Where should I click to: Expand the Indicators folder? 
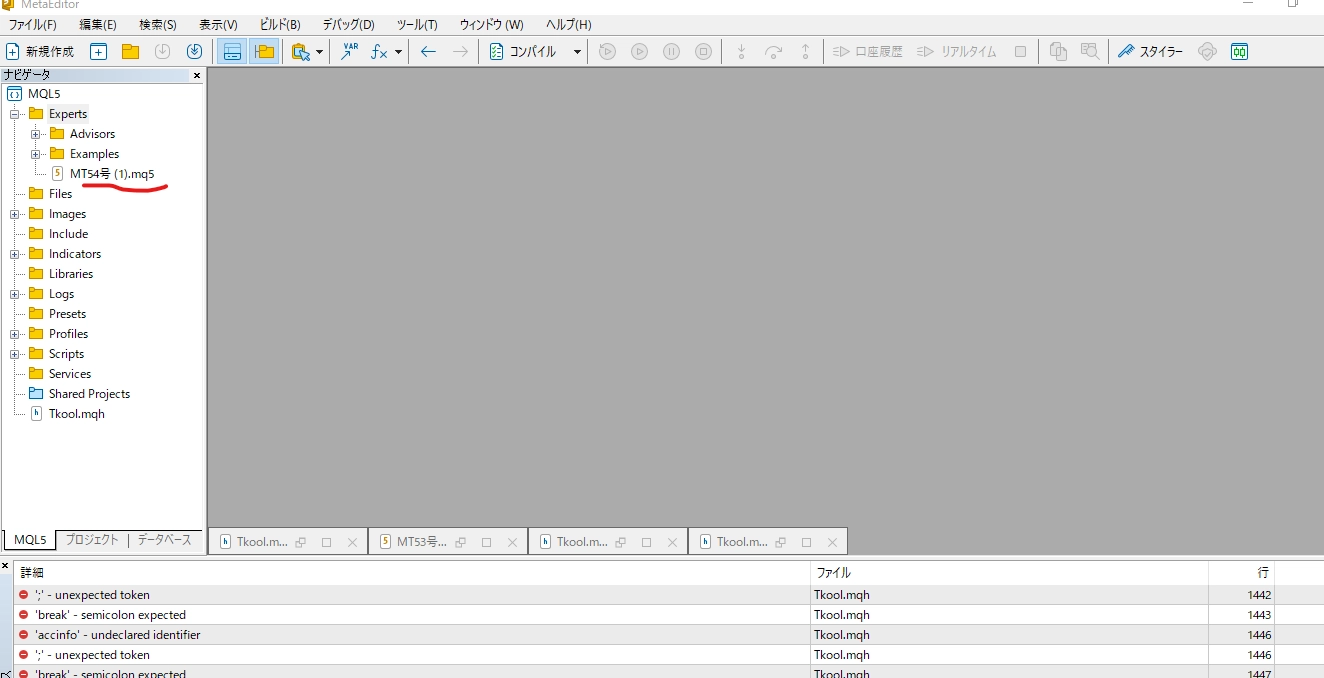point(15,254)
